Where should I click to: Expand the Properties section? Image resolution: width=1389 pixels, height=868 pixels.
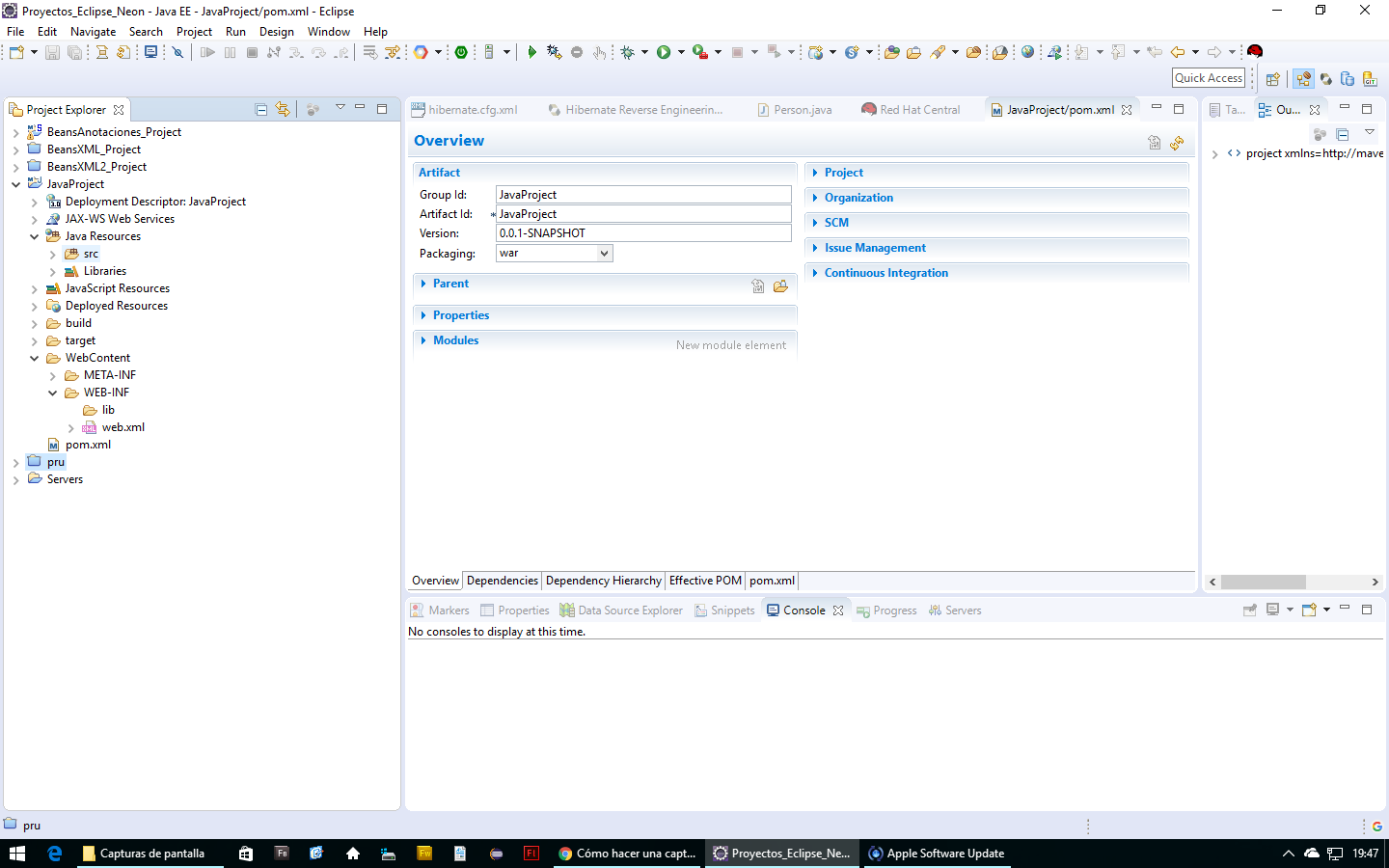(423, 315)
